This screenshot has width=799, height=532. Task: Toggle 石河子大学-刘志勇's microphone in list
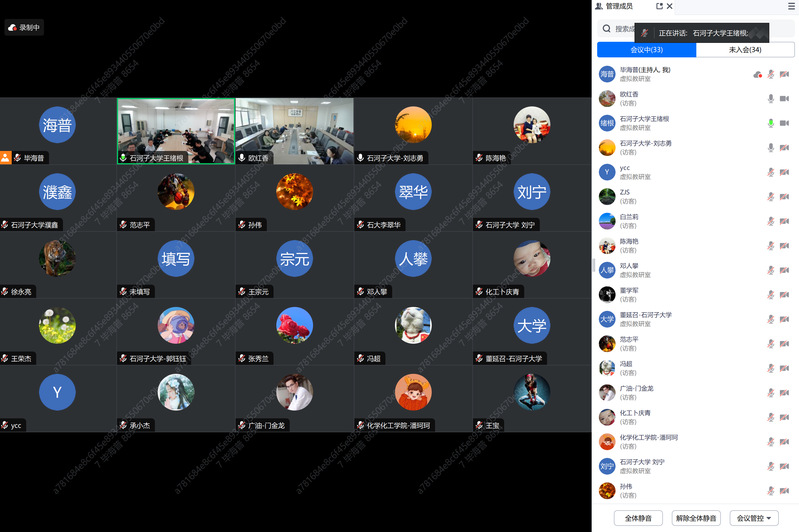[x=771, y=147]
